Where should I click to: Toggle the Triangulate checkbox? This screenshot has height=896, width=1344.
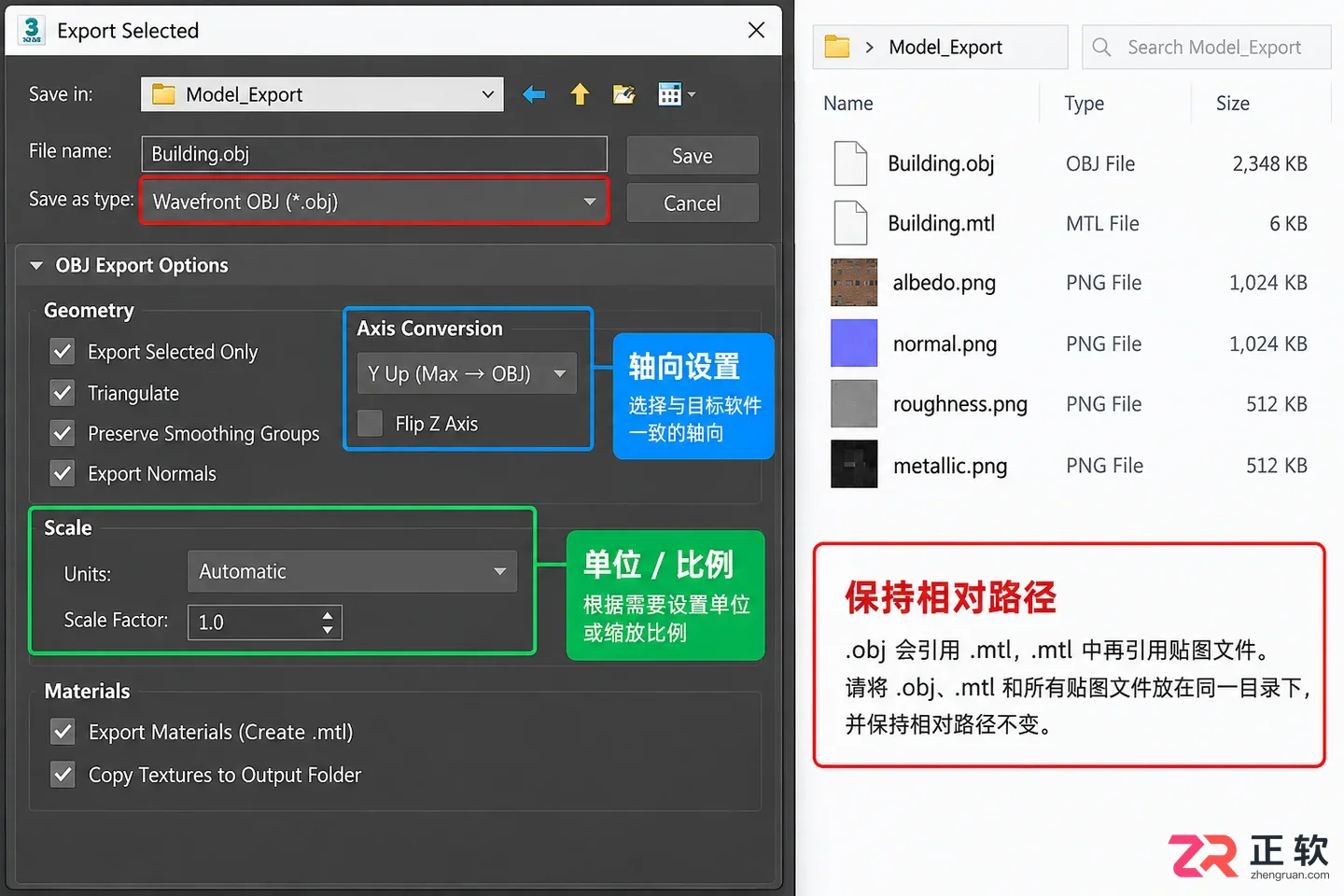coord(63,393)
